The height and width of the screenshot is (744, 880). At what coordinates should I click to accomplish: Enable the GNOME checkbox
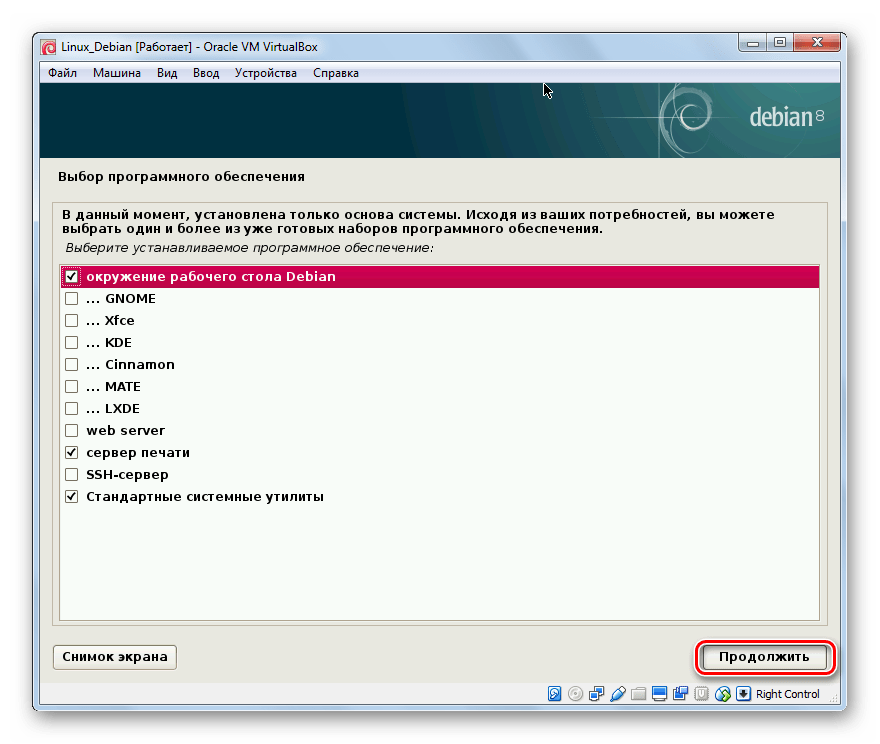[x=71, y=299]
